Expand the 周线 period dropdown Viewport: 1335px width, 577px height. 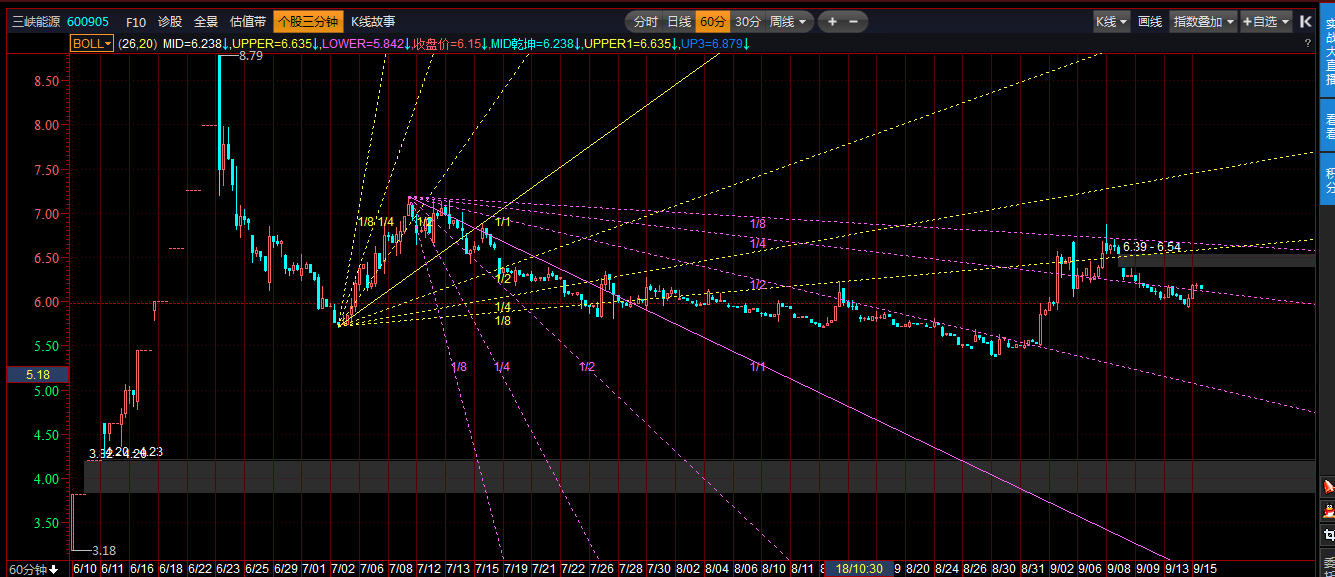pyautogui.click(x=787, y=22)
